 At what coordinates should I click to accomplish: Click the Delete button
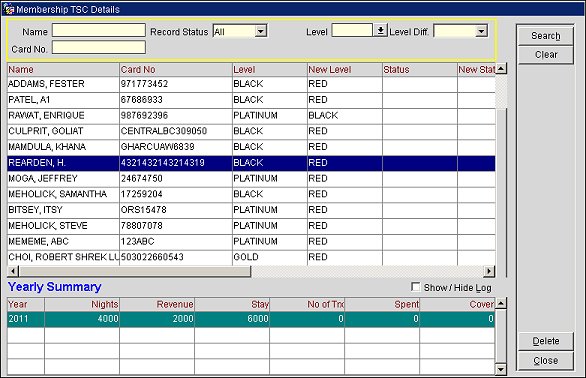click(546, 341)
